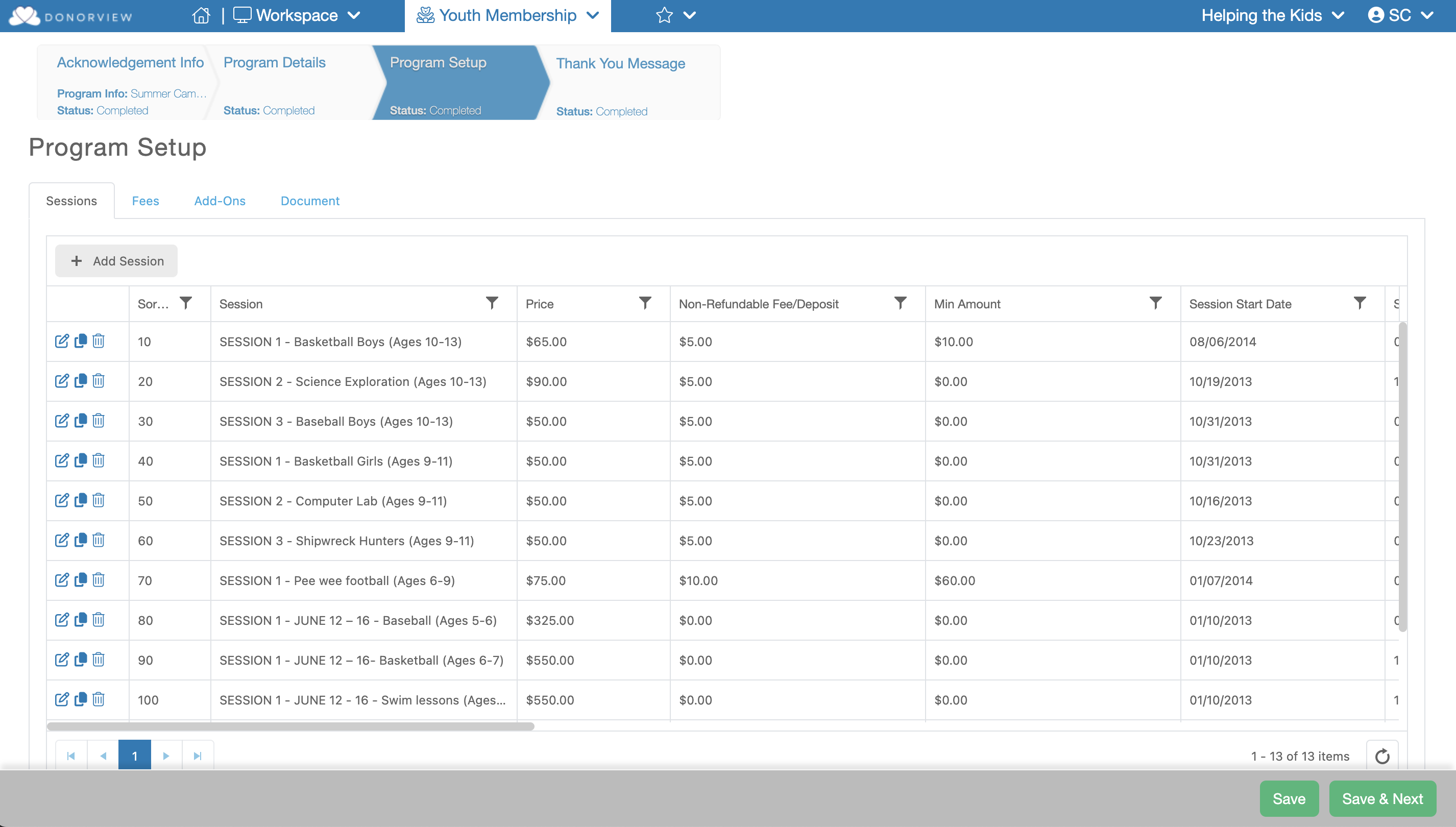
Task: Click the Add Session button
Action: tap(116, 261)
